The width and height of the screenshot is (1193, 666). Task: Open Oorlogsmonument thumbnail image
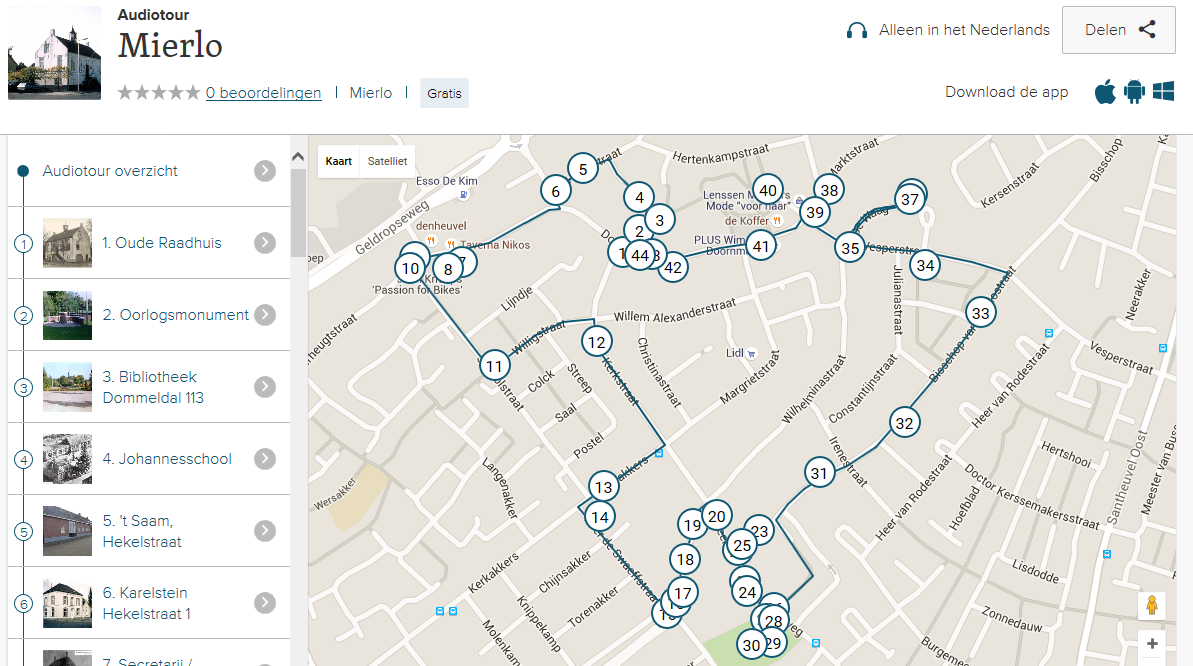pos(68,315)
